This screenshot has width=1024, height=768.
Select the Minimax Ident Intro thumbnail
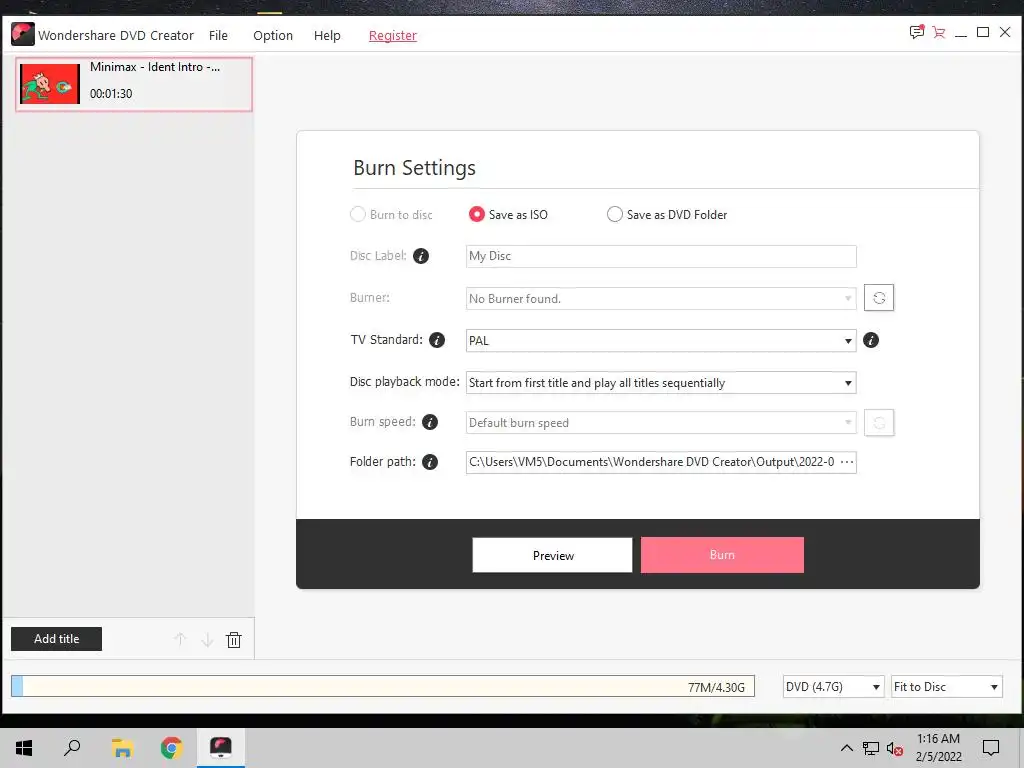tap(50, 84)
